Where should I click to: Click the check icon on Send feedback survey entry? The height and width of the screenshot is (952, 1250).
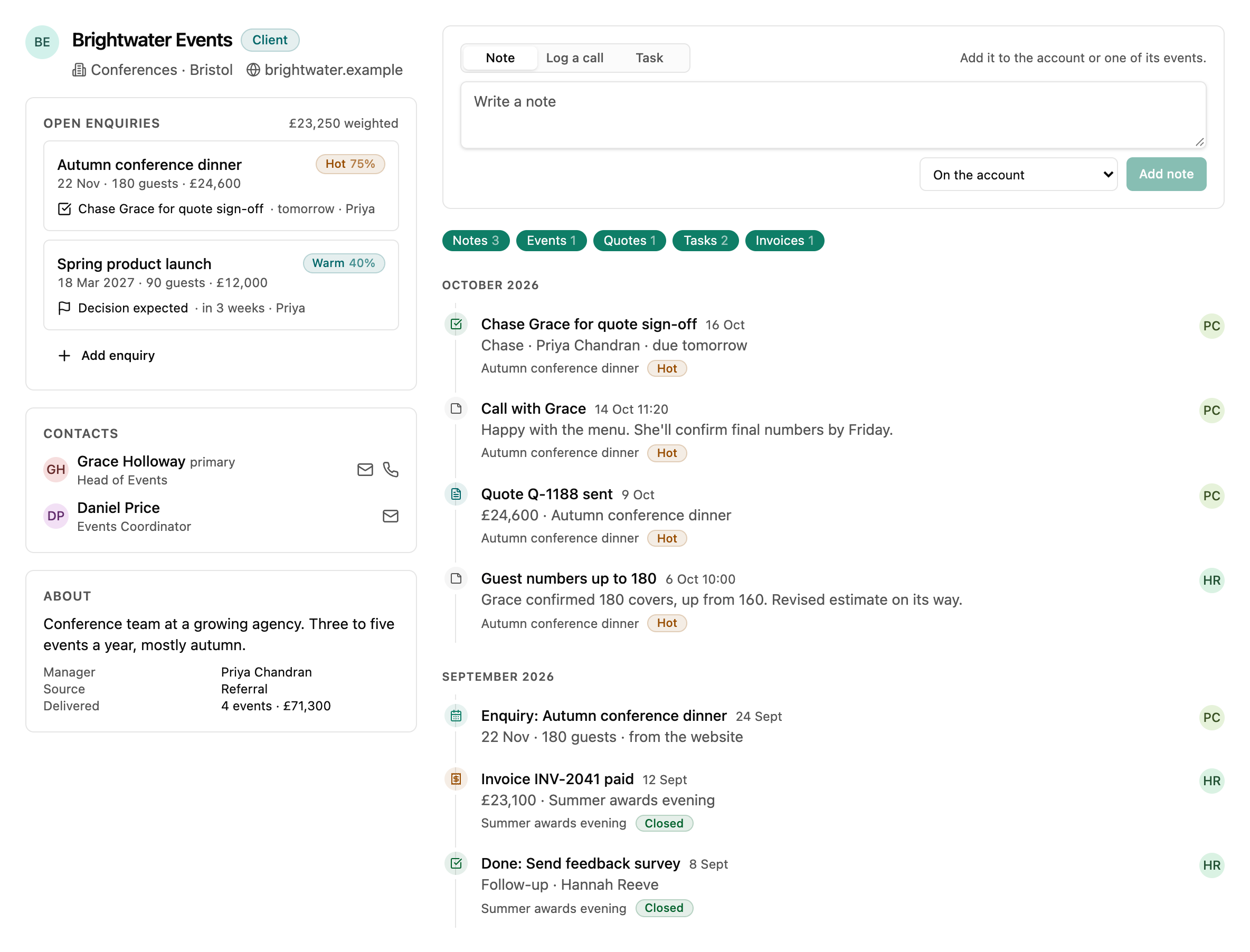tap(456, 863)
